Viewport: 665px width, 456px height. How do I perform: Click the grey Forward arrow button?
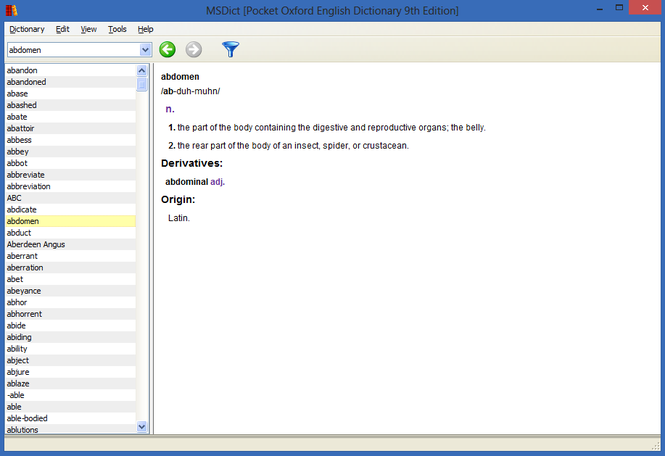[x=193, y=49]
